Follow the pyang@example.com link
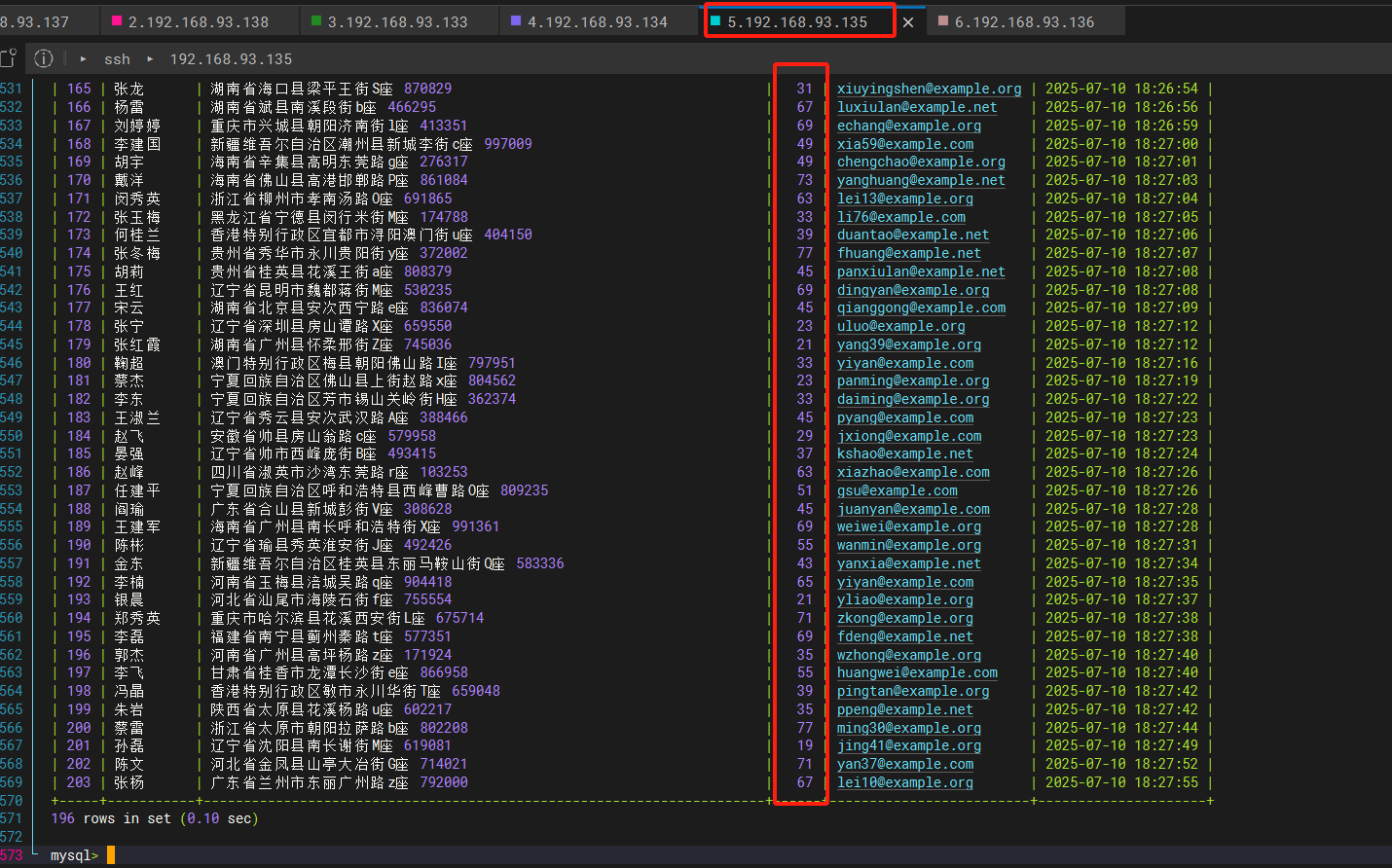The width and height of the screenshot is (1392, 868). point(905,417)
